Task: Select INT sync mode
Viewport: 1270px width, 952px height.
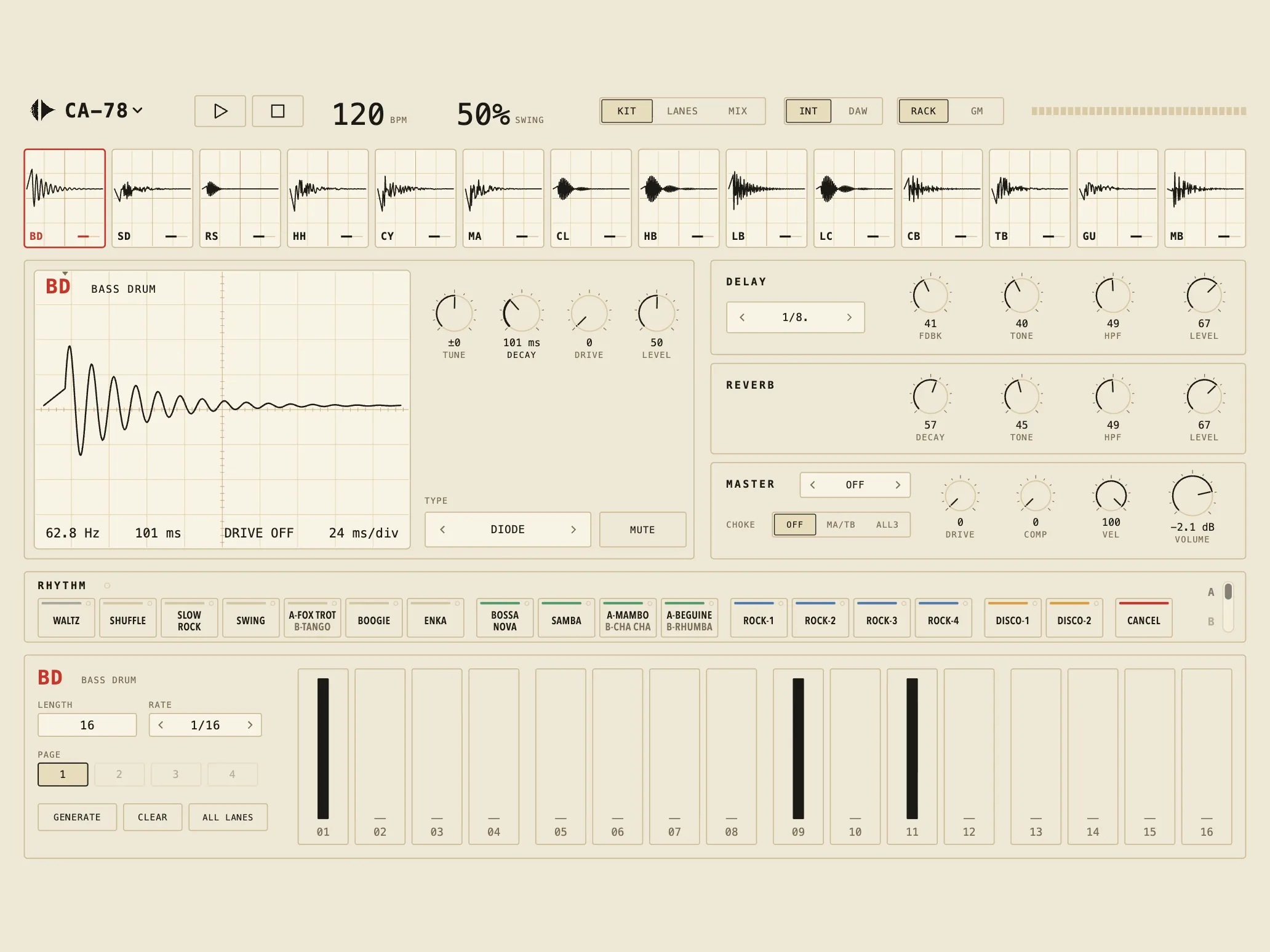Action: pyautogui.click(x=809, y=111)
